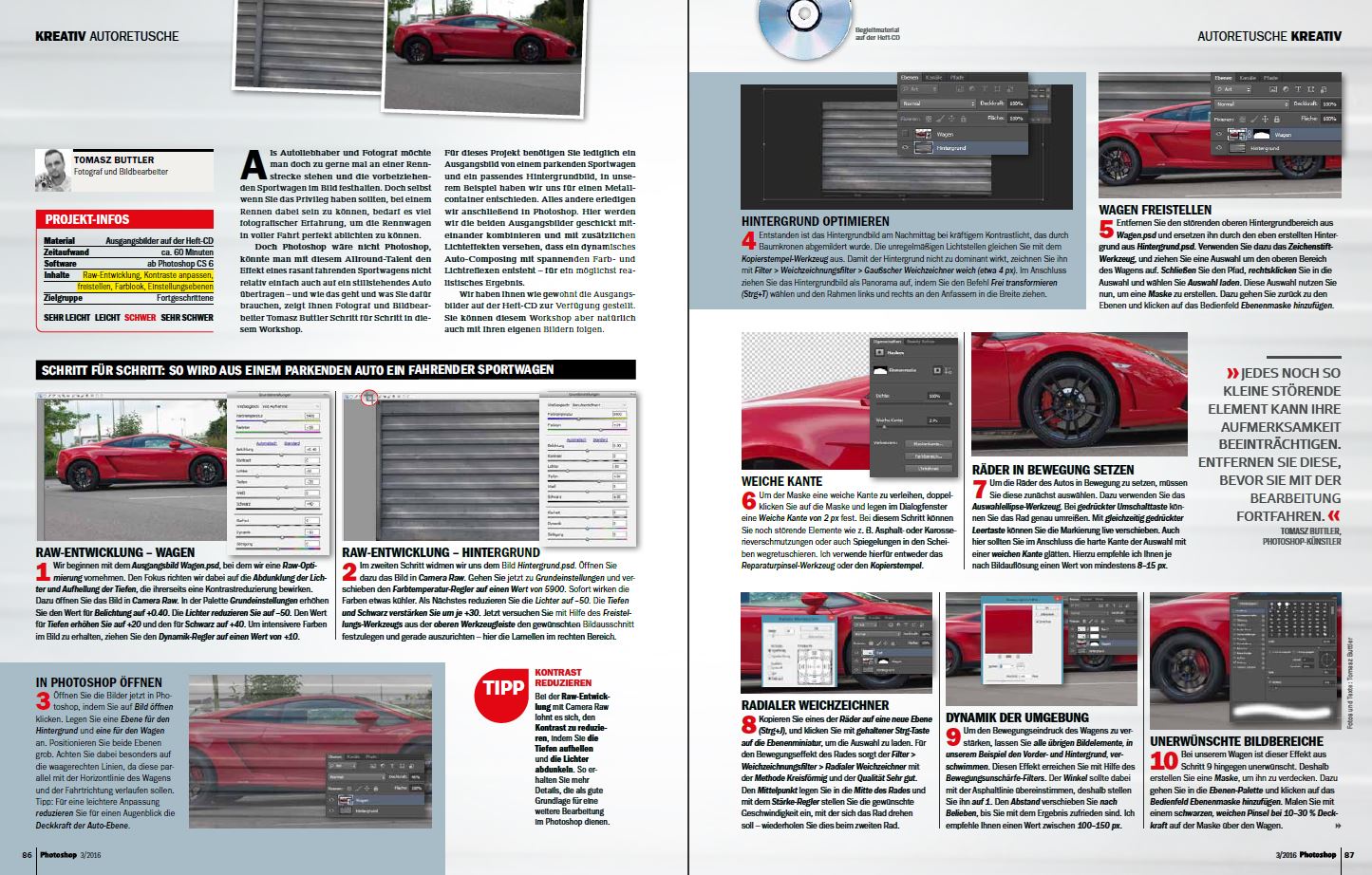Click the Tomasz Buttler portrait photo
The image size is (1372, 875).
click(x=53, y=171)
